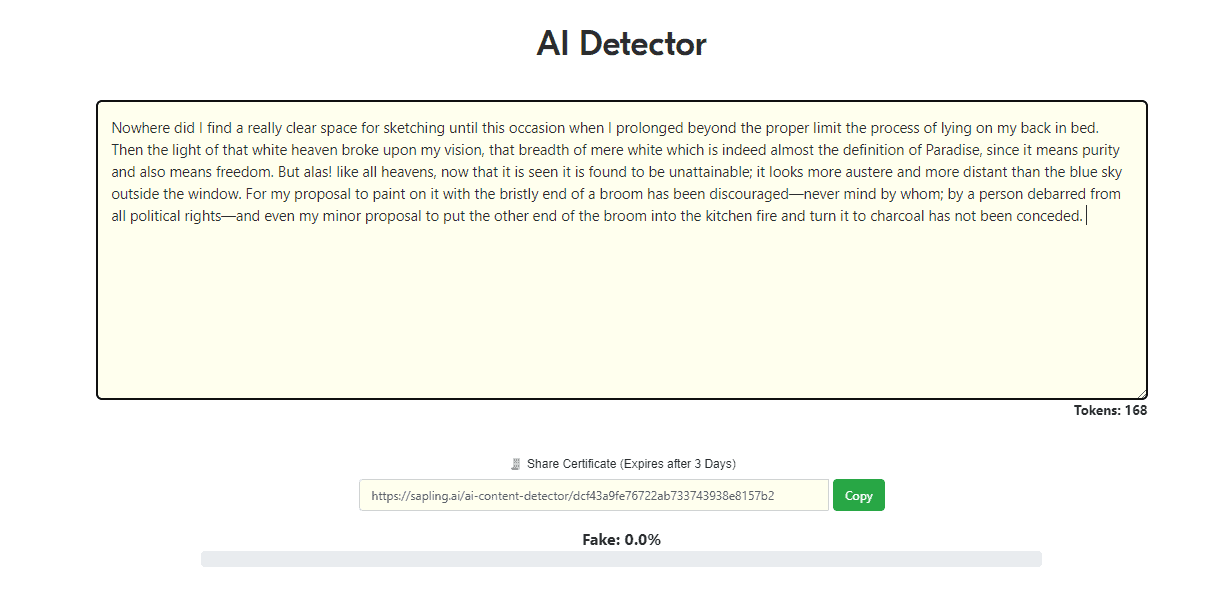1232x591 pixels.
Task: Click the AI Detector page heading
Action: [621, 44]
